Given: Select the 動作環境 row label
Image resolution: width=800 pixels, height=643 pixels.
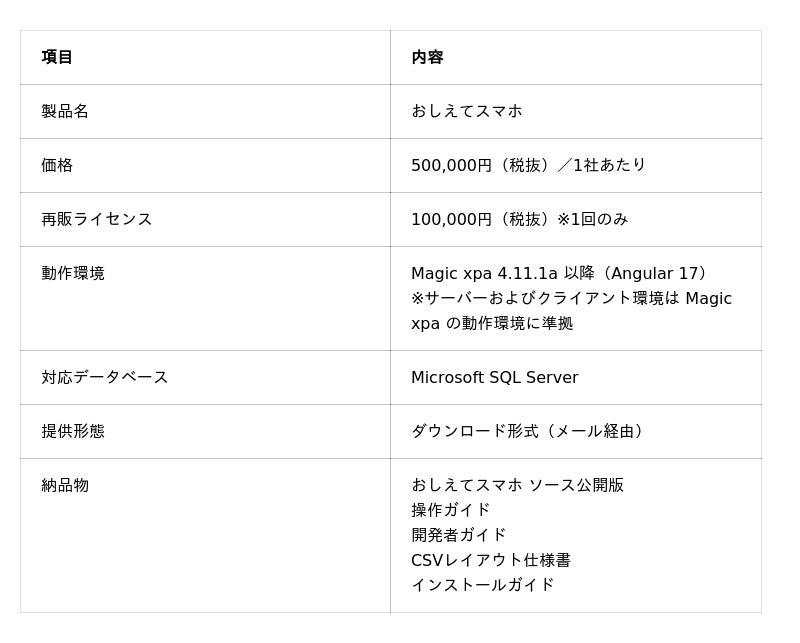Looking at the screenshot, I should 73,273.
